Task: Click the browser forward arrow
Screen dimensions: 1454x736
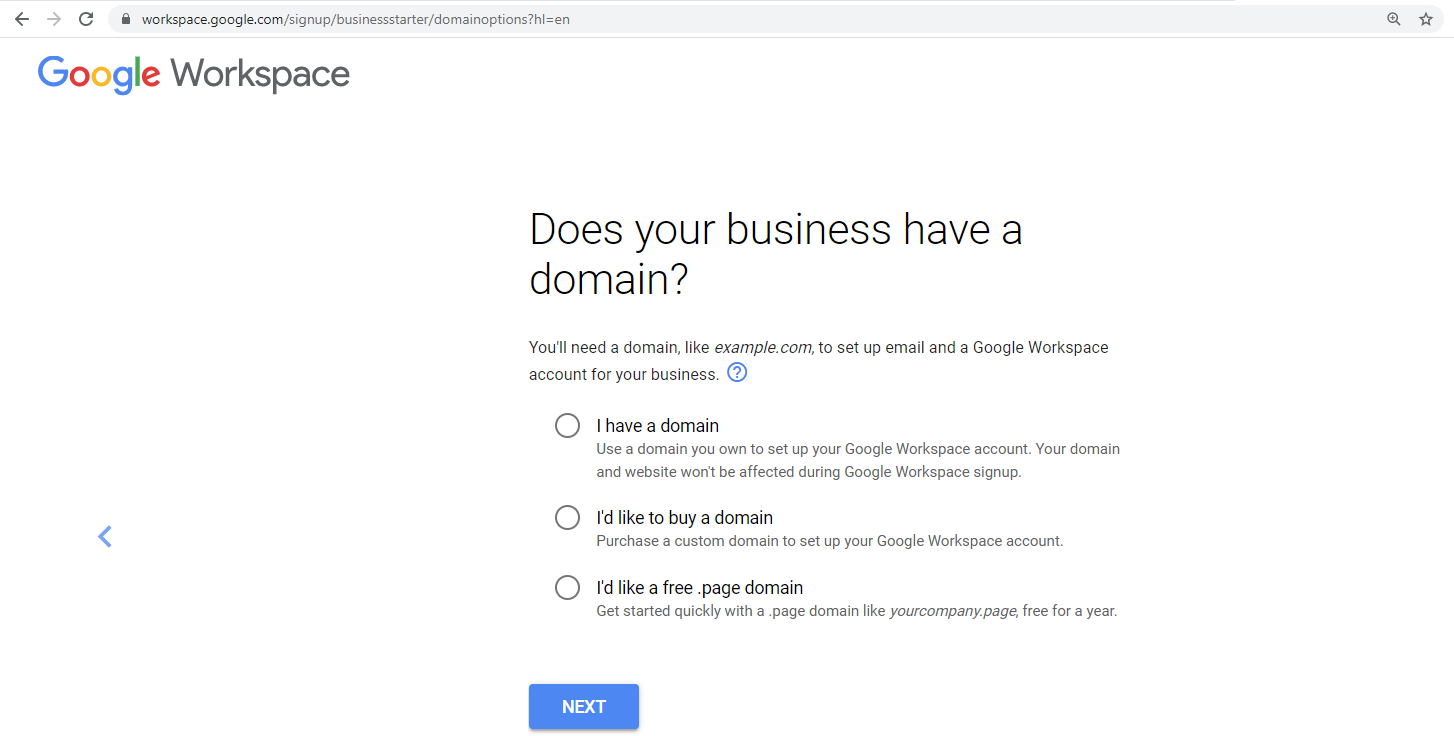Action: [54, 19]
